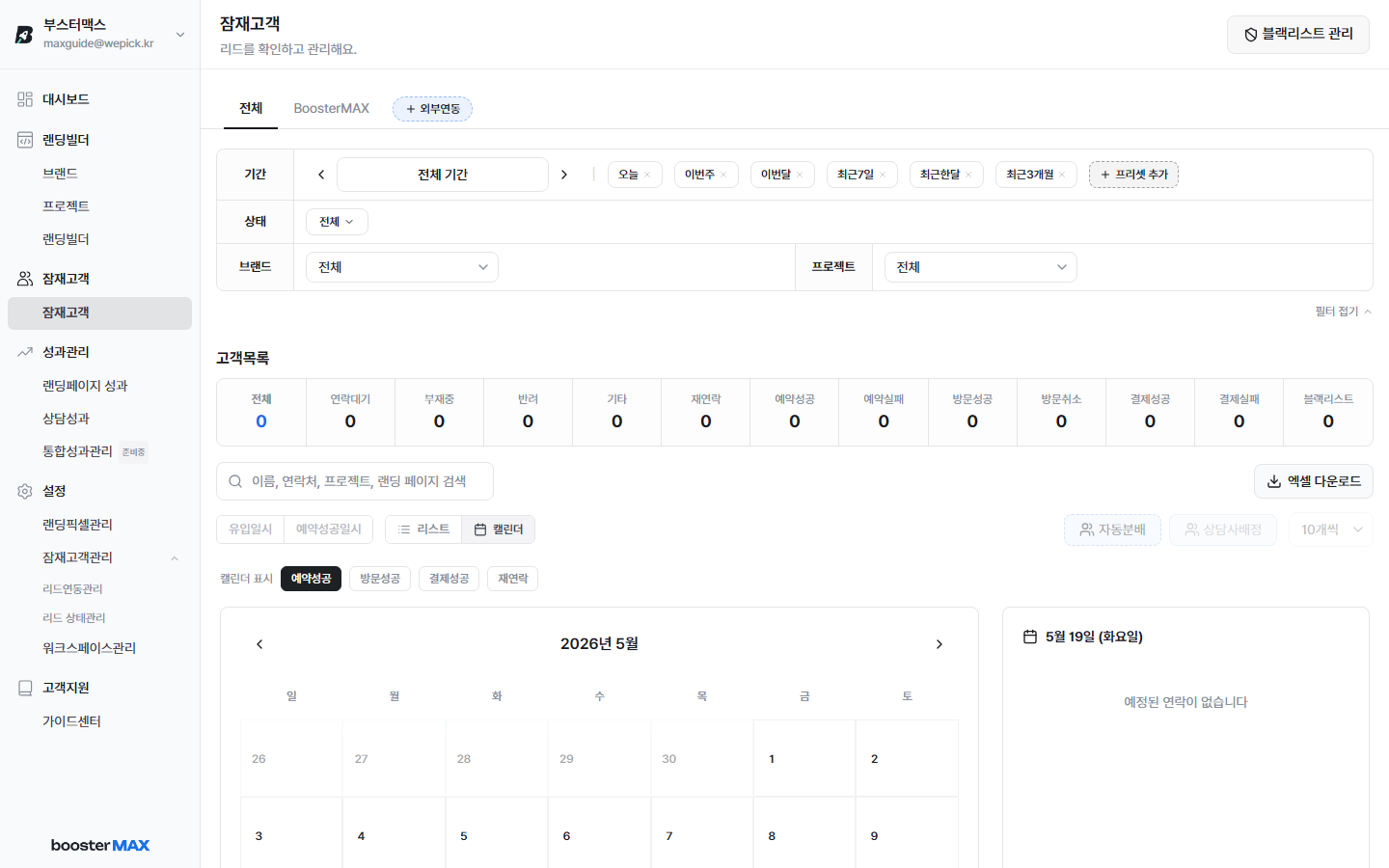The width and height of the screenshot is (1389, 868).
Task: Select the 부재중 status count card
Action: pyautogui.click(x=439, y=412)
